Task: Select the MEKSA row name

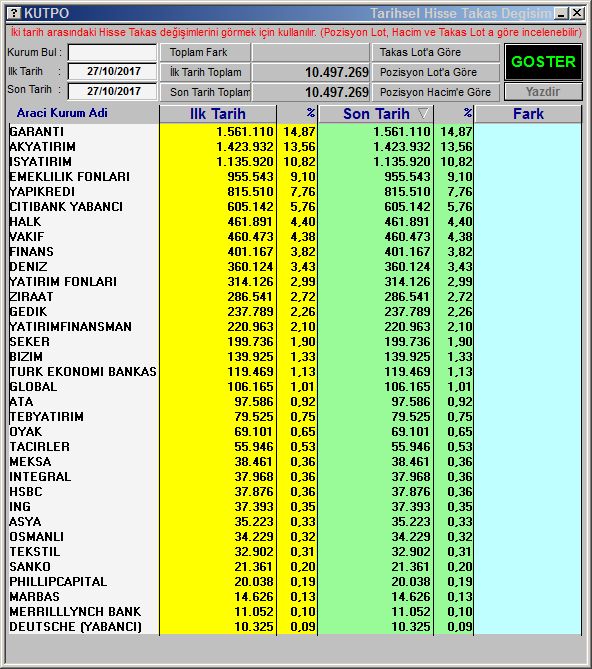Action: coord(31,462)
